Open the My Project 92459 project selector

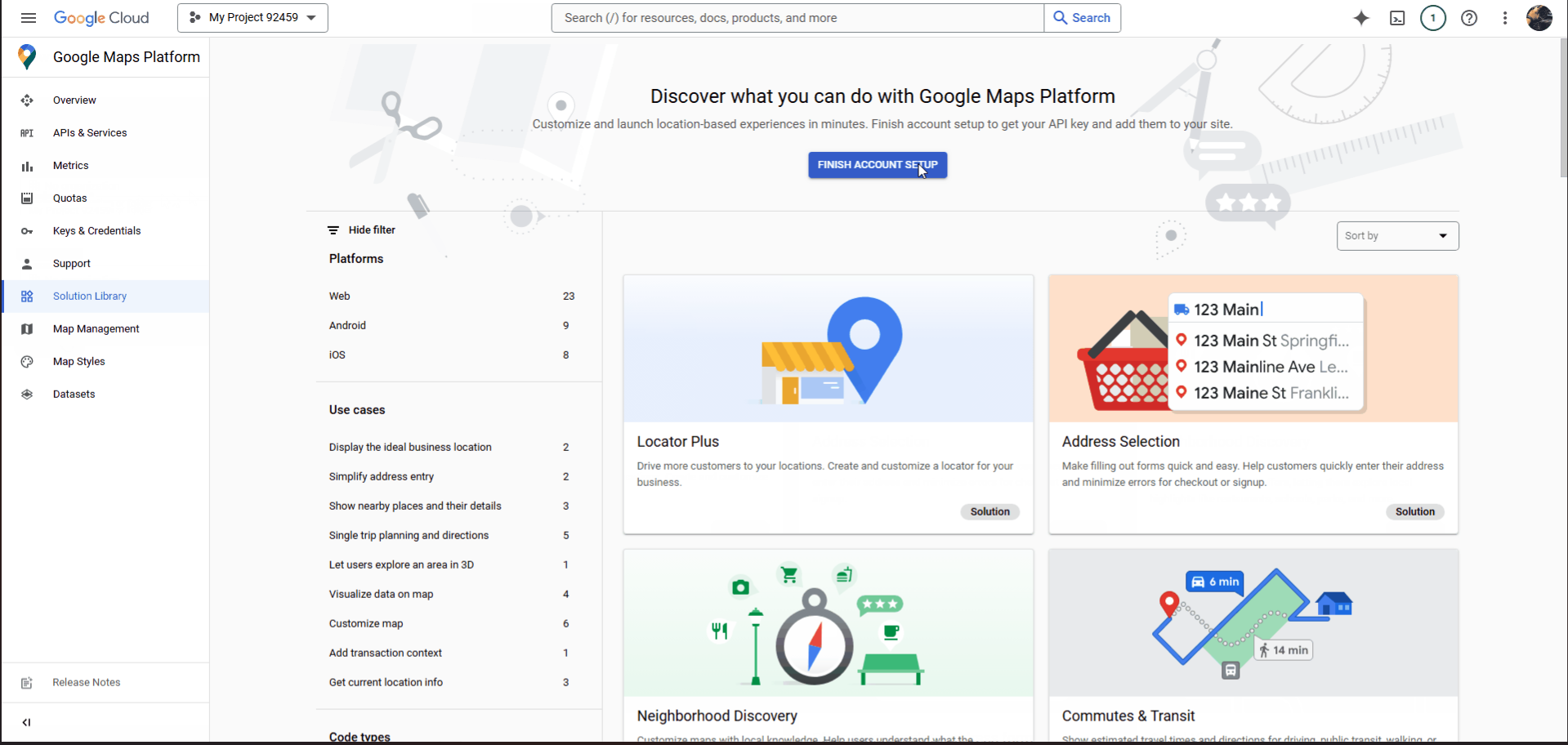tap(252, 18)
